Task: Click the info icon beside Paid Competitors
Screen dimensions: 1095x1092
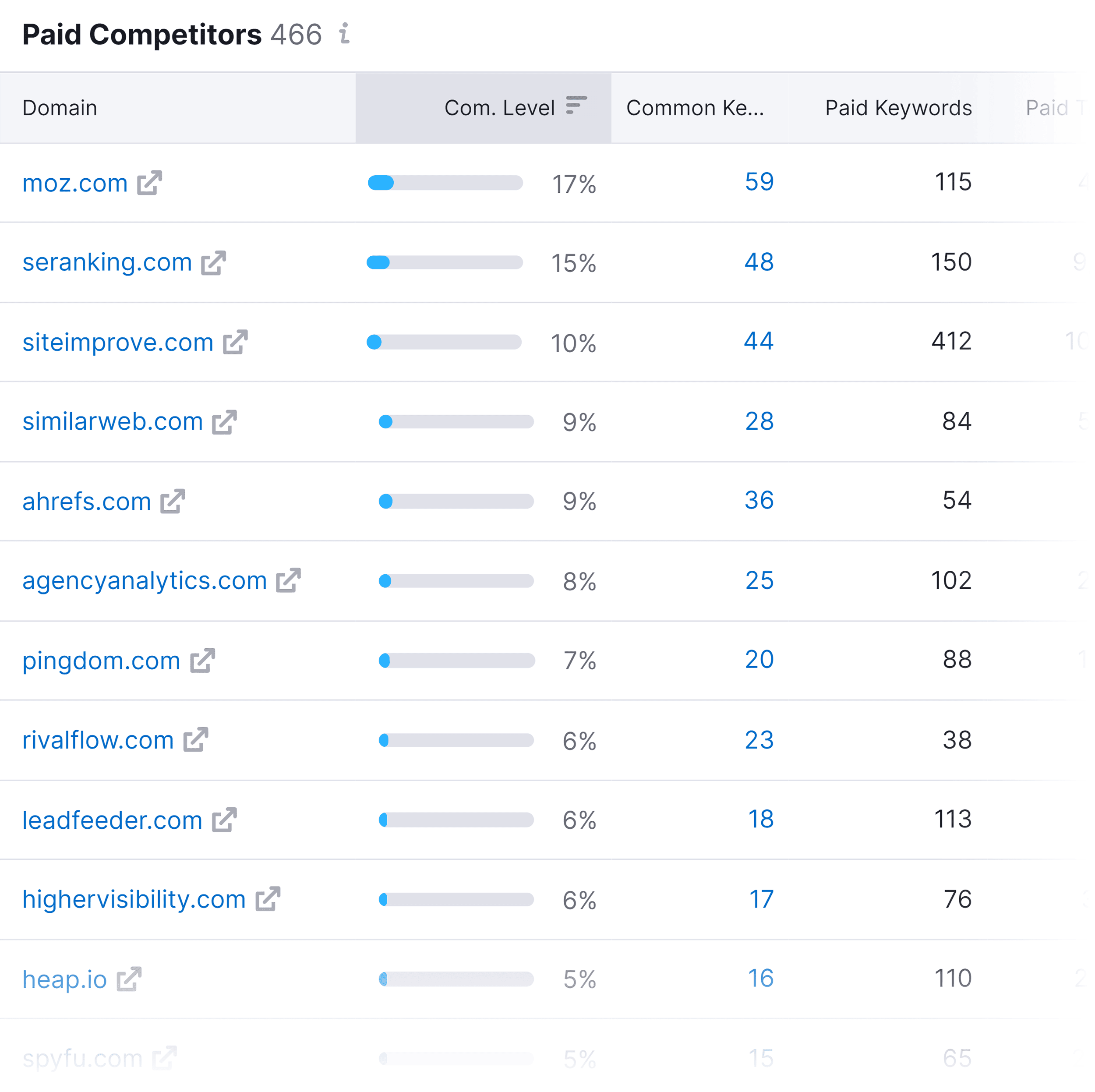Action: click(x=344, y=33)
